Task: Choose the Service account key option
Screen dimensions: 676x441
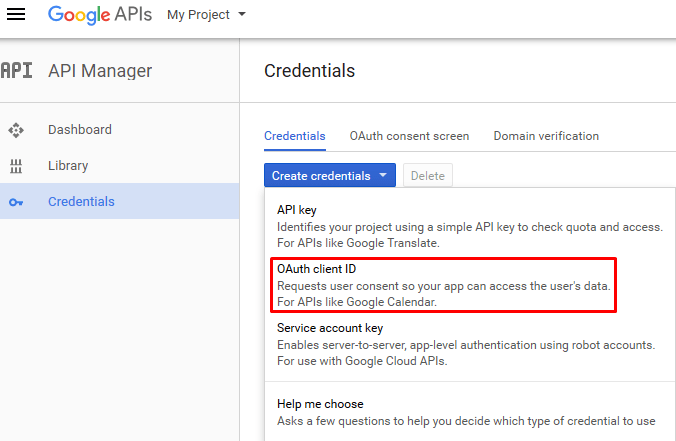Action: [470, 344]
